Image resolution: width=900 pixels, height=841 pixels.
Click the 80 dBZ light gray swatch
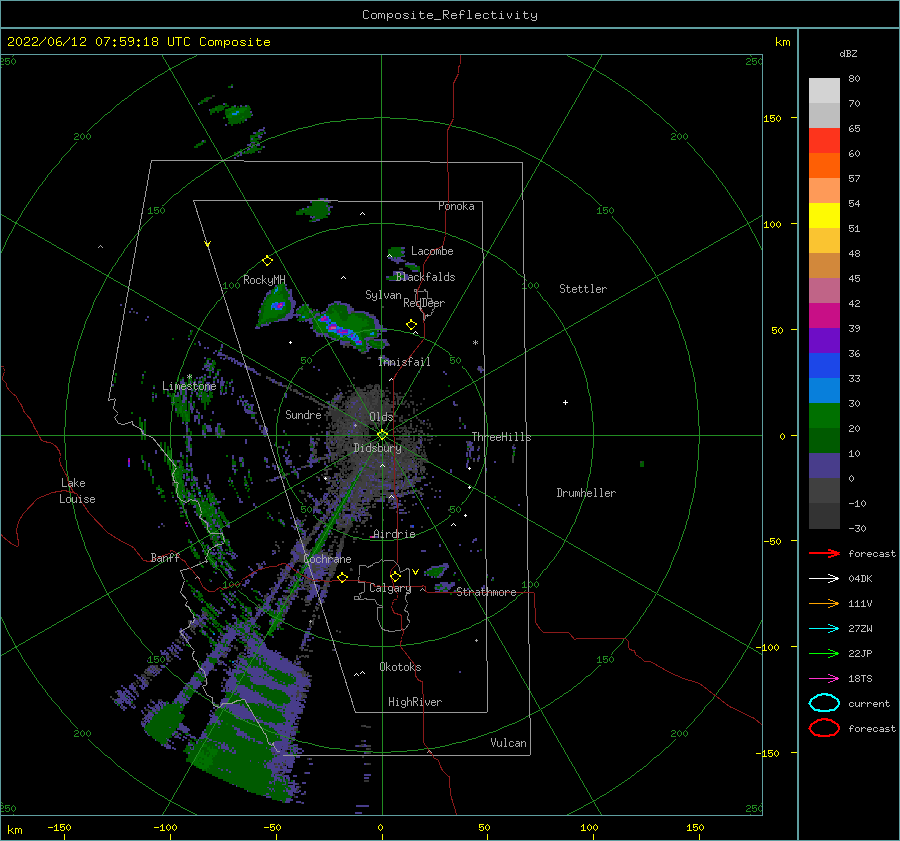click(824, 90)
